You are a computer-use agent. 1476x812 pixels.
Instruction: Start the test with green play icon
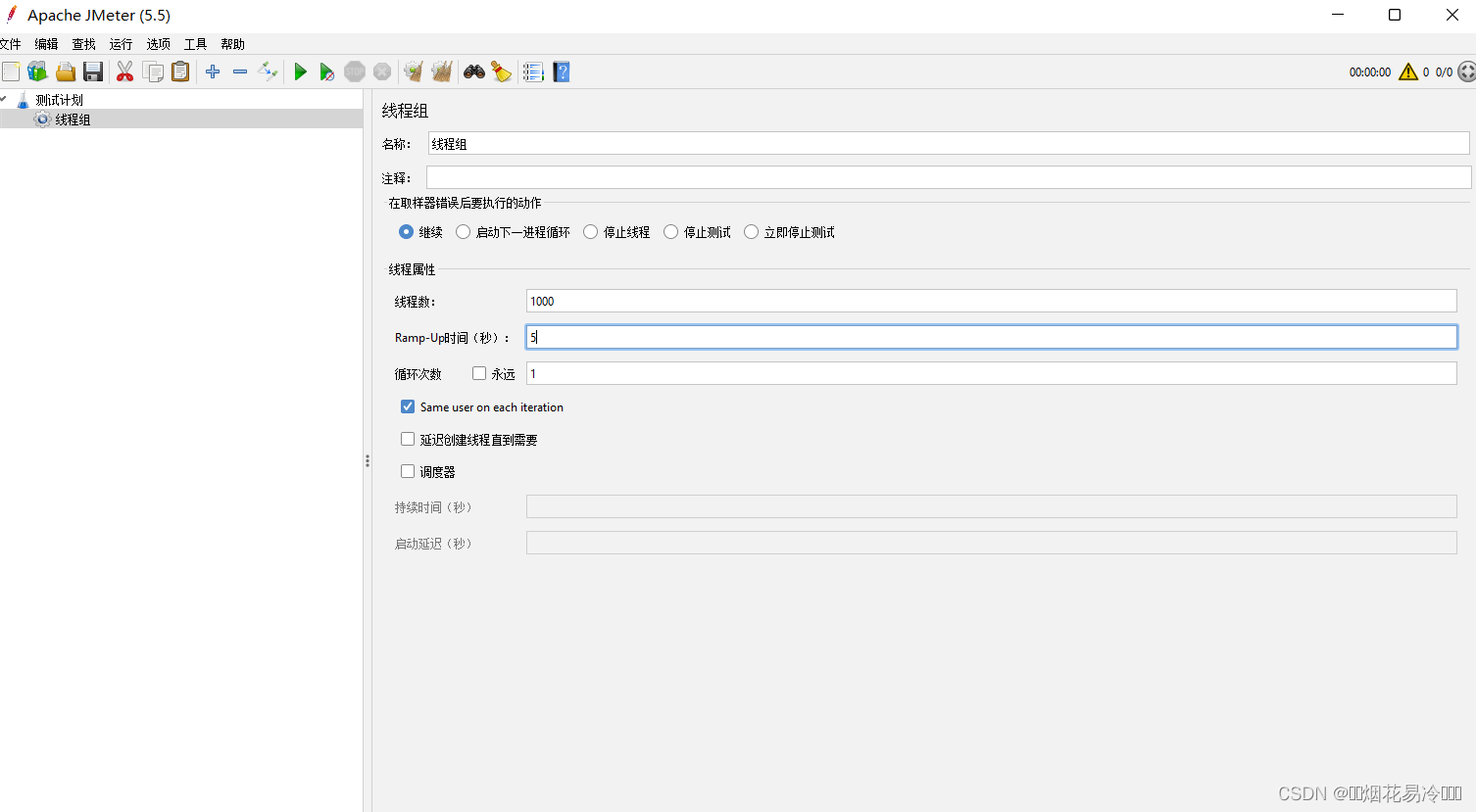[x=301, y=72]
